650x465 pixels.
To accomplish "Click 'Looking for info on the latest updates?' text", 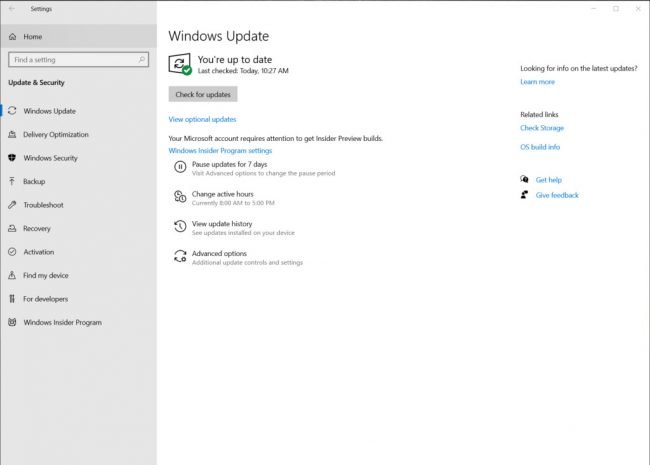I will (x=579, y=68).
